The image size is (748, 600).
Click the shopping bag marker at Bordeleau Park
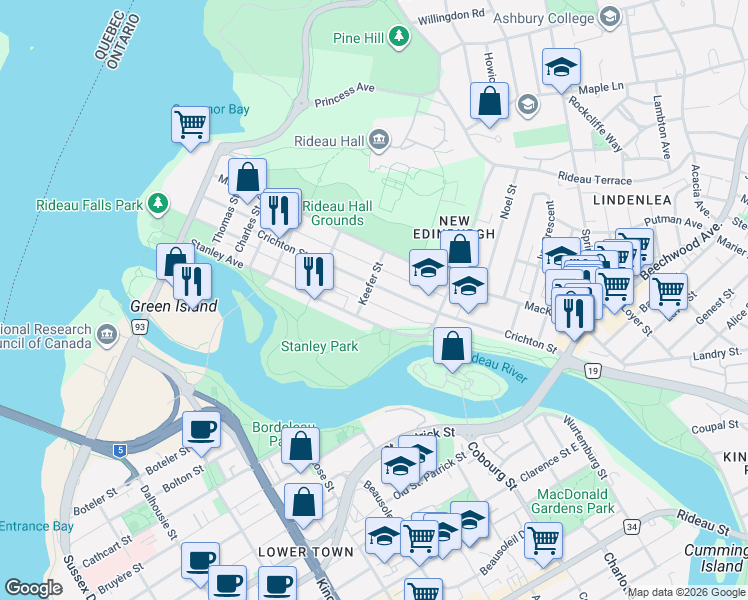click(x=300, y=448)
